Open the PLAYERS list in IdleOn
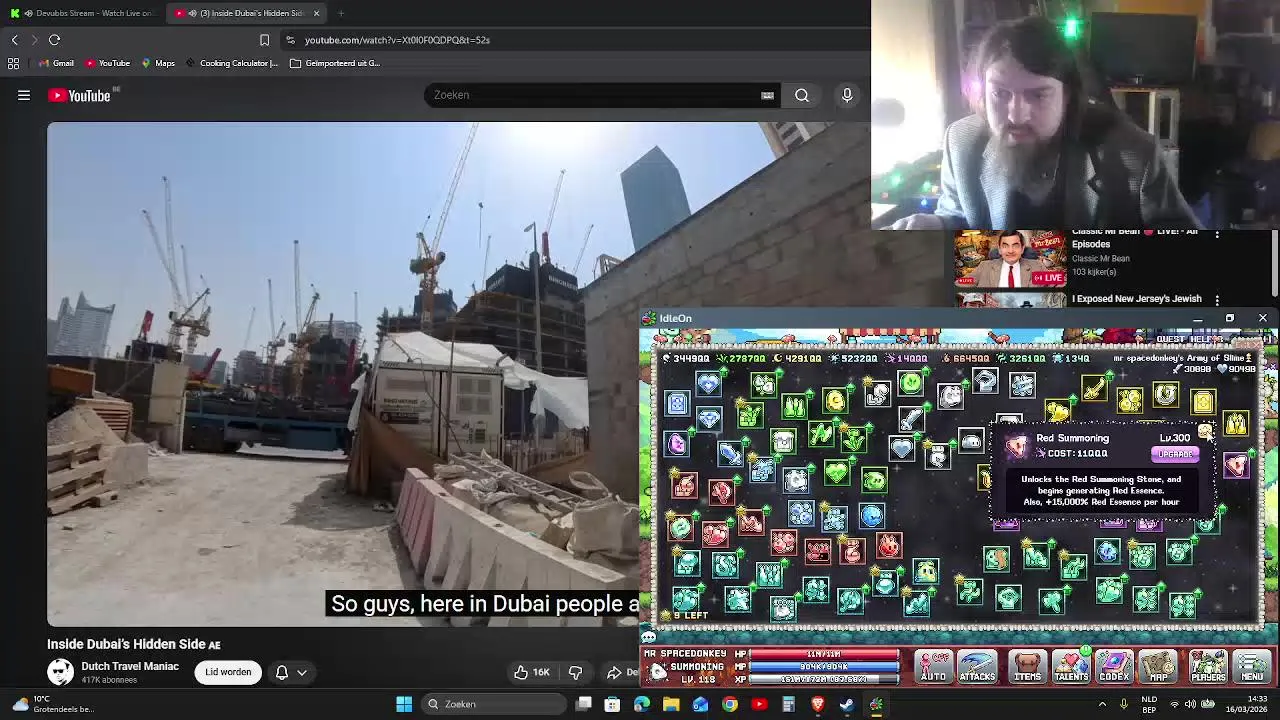The height and width of the screenshot is (720, 1280). point(1207,667)
